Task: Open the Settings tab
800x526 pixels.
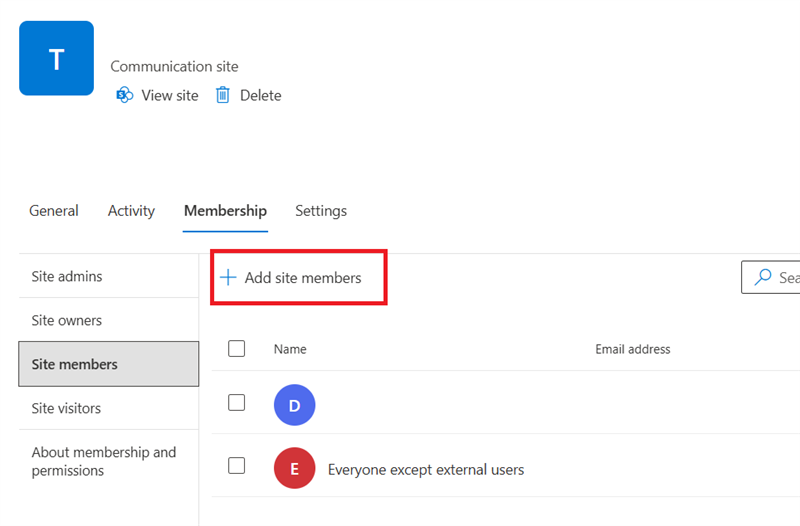Action: click(x=321, y=211)
